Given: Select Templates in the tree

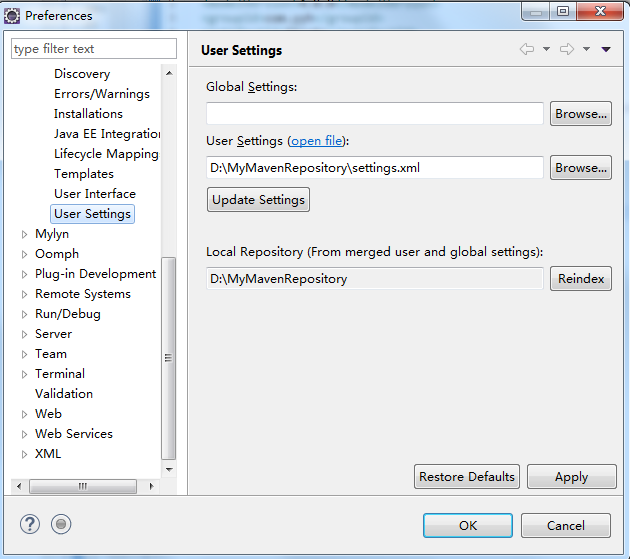Looking at the screenshot, I should [84, 174].
